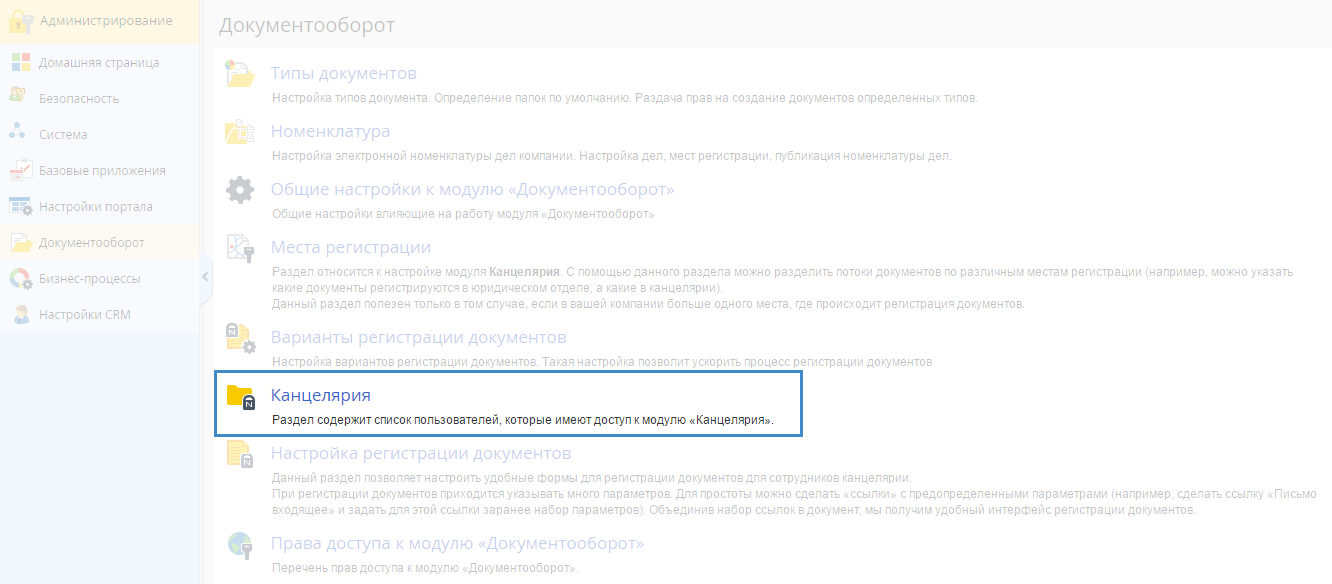
Task: Click the gear icon for Общие настройки
Action: tap(240, 190)
